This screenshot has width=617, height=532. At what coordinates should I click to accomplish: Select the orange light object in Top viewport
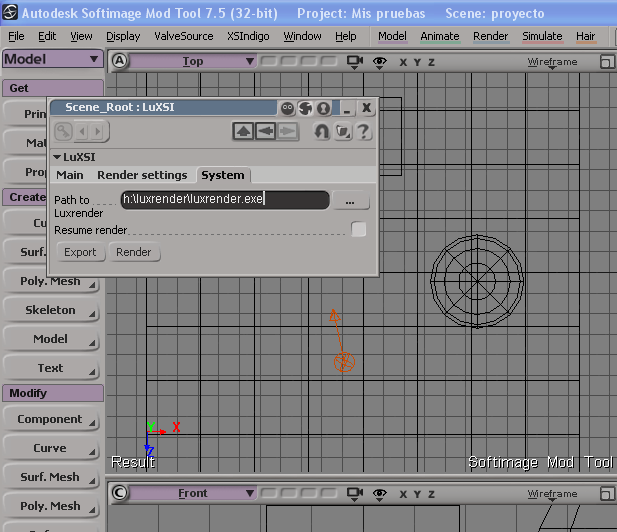(344, 362)
